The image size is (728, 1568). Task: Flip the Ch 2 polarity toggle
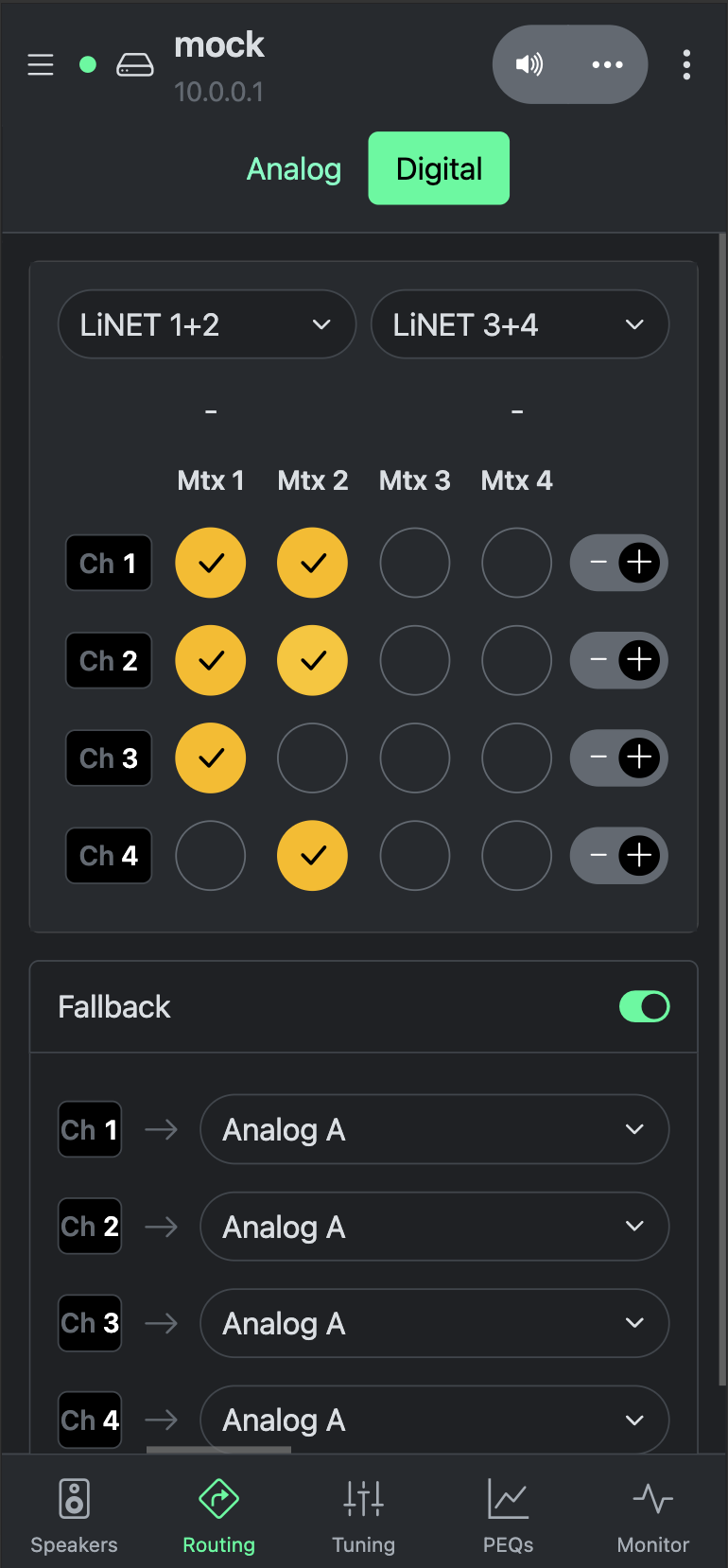coord(619,660)
